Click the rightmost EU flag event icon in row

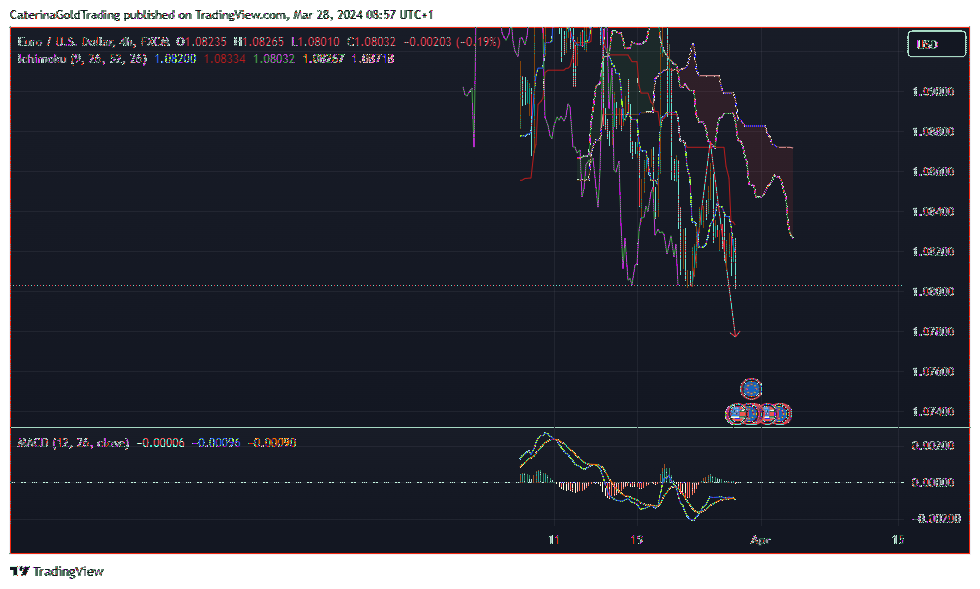782,414
